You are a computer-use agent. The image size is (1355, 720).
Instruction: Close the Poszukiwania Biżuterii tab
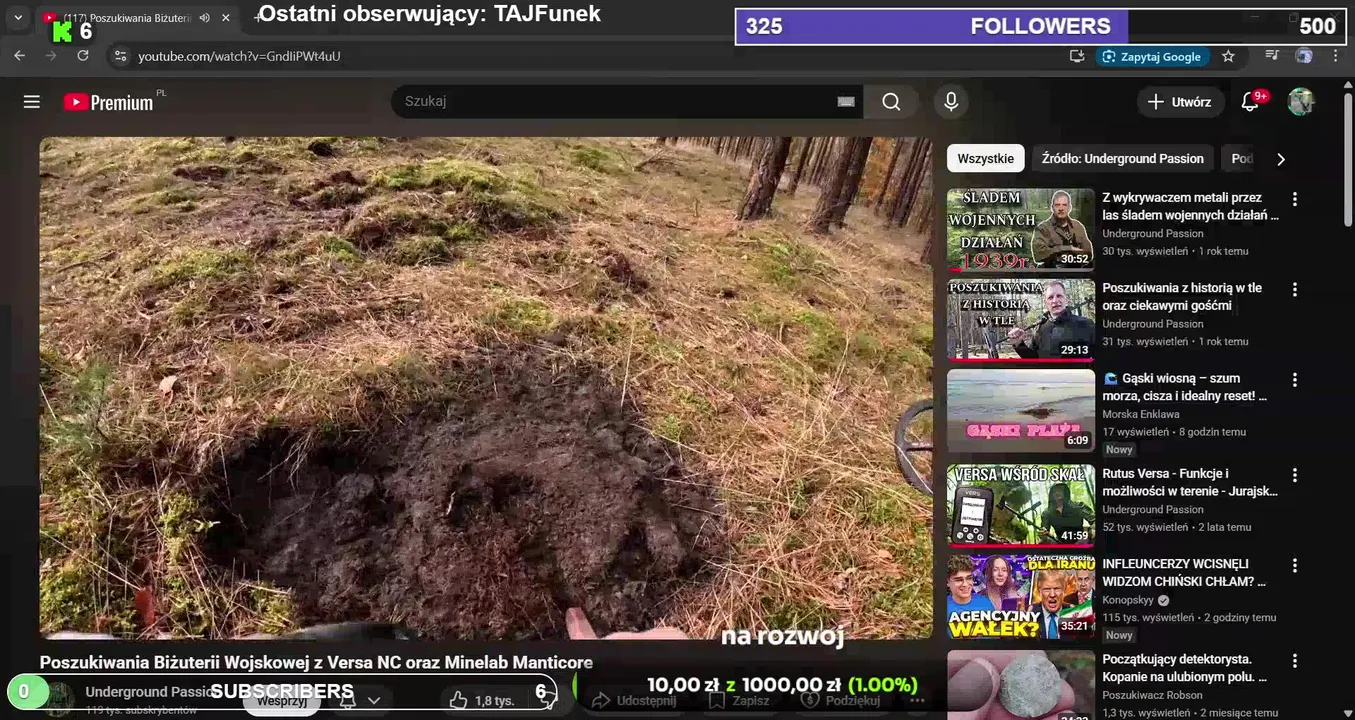(x=226, y=18)
